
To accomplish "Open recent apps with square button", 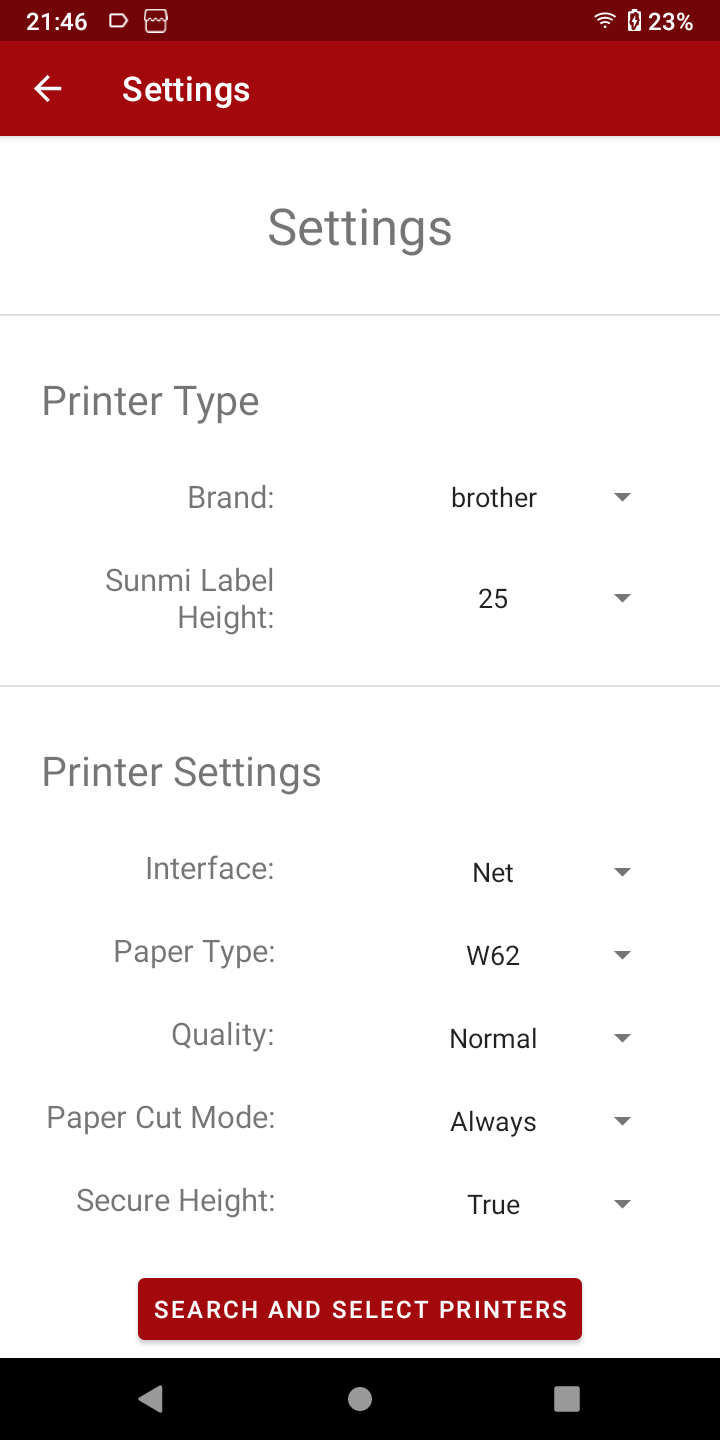I will pos(567,1398).
